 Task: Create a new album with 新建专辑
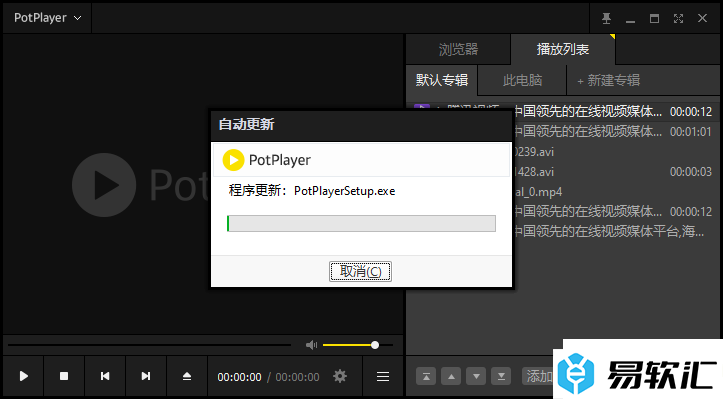(609, 81)
